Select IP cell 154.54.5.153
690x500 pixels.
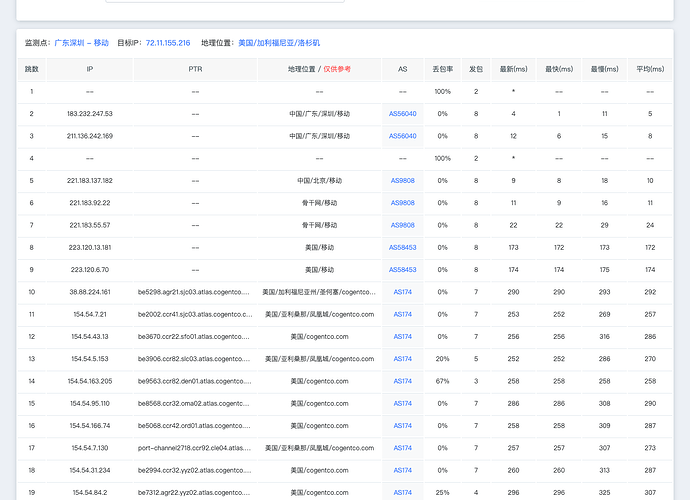[x=90, y=359]
